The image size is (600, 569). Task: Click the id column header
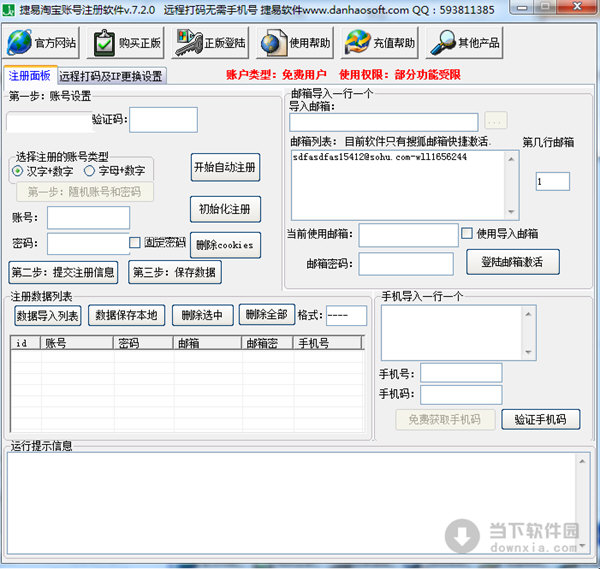coord(26,343)
